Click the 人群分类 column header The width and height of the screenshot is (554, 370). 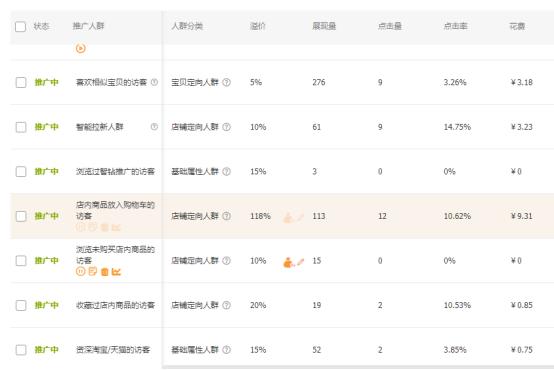click(x=187, y=26)
